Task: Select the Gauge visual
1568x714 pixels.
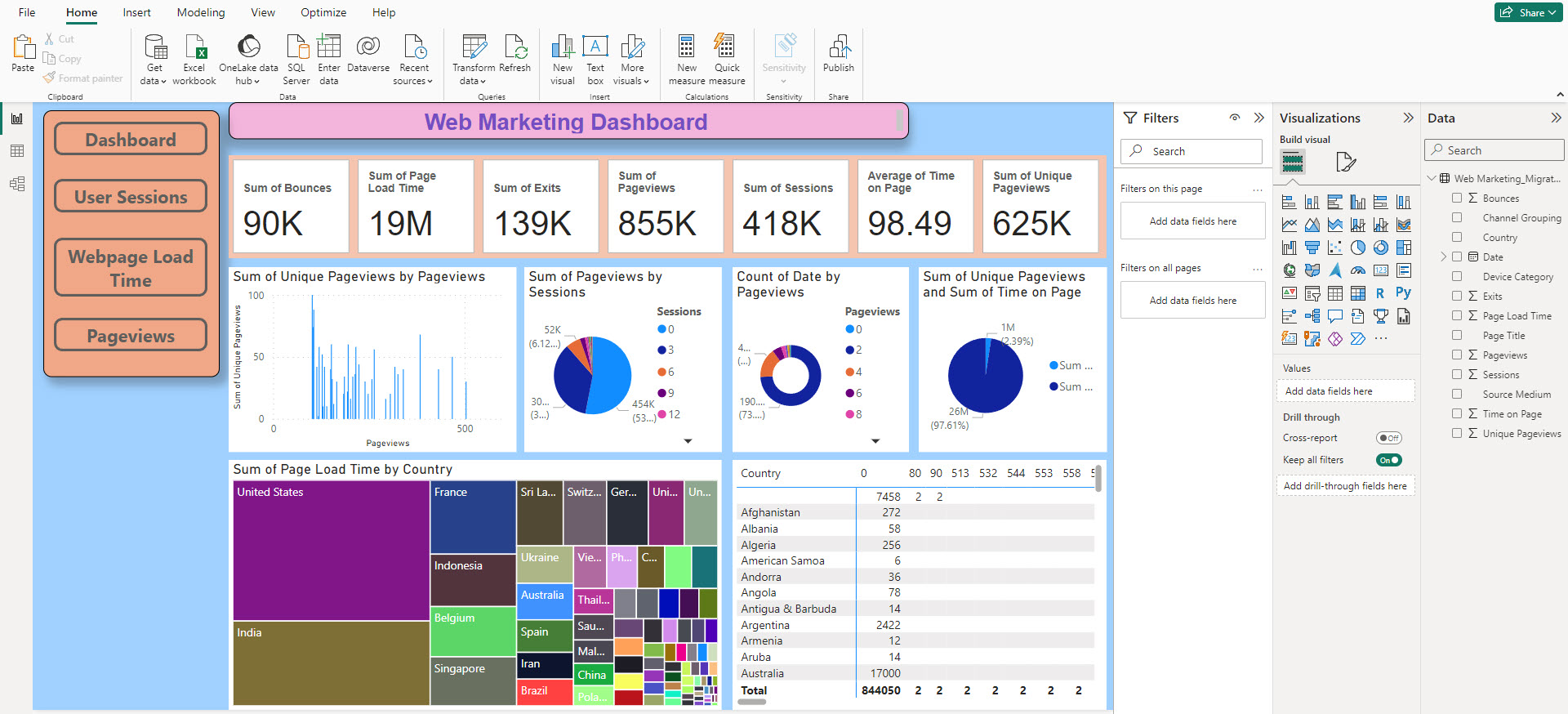Action: coord(1358,270)
